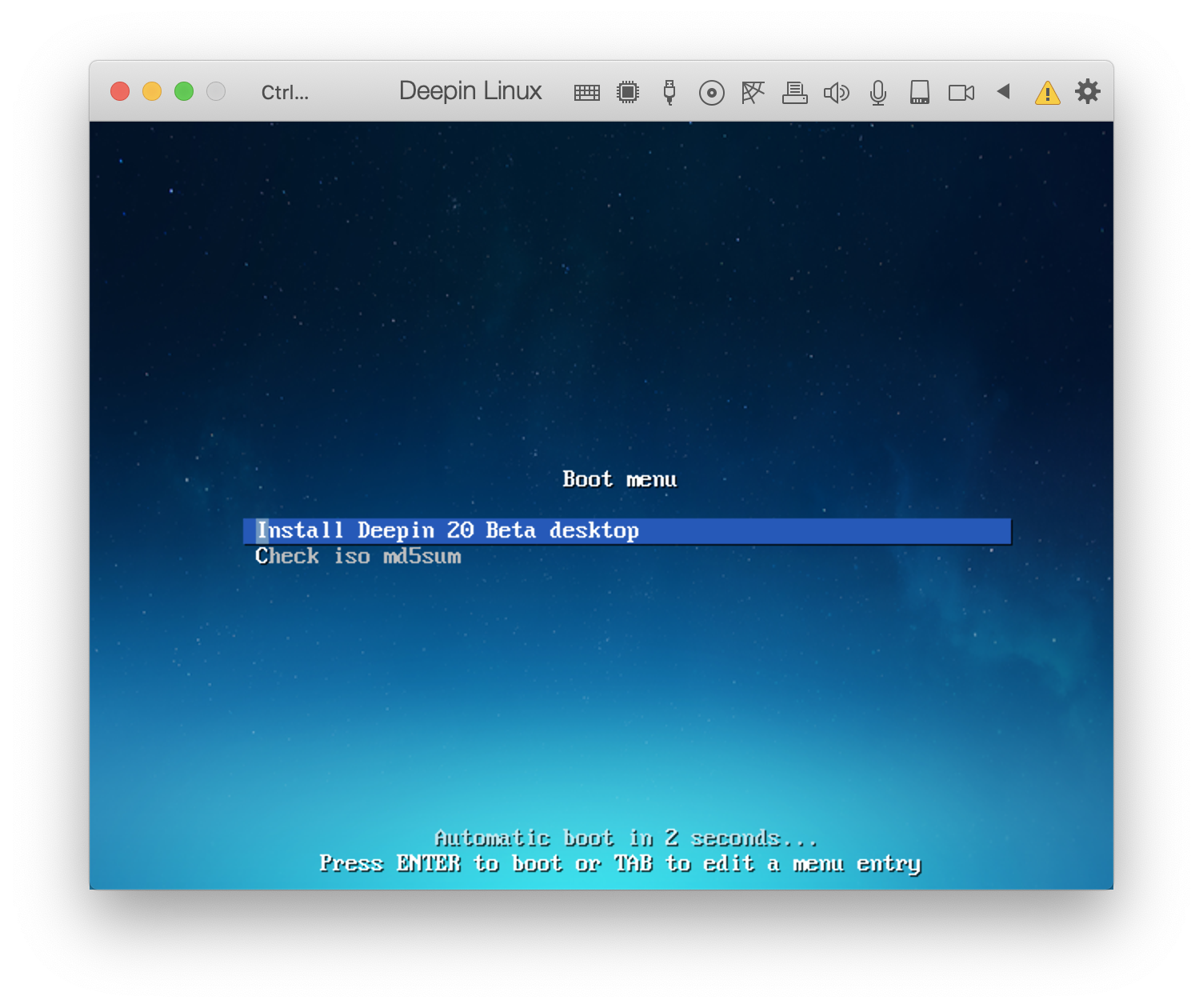Click the gray fourth window control button

216,91
